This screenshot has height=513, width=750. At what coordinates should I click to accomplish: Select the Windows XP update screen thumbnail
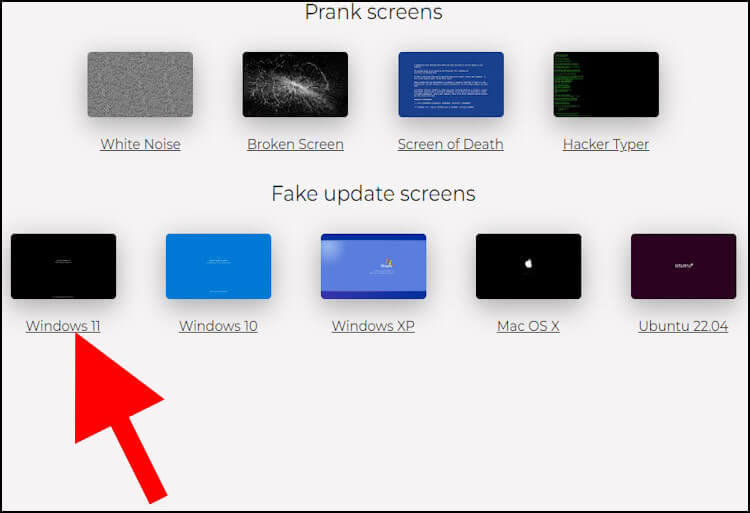pos(374,266)
